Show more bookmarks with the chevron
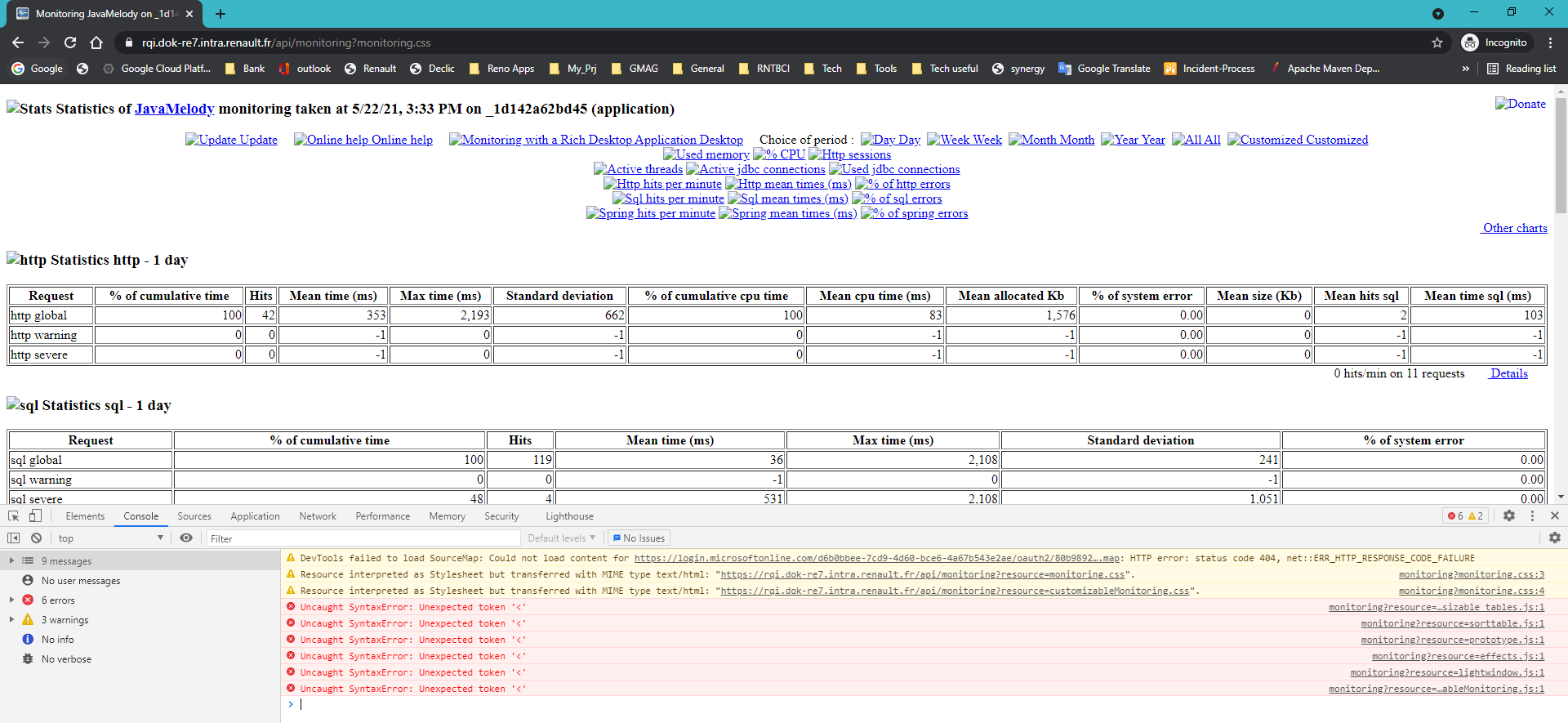Viewport: 1568px width, 723px height. [x=1466, y=69]
